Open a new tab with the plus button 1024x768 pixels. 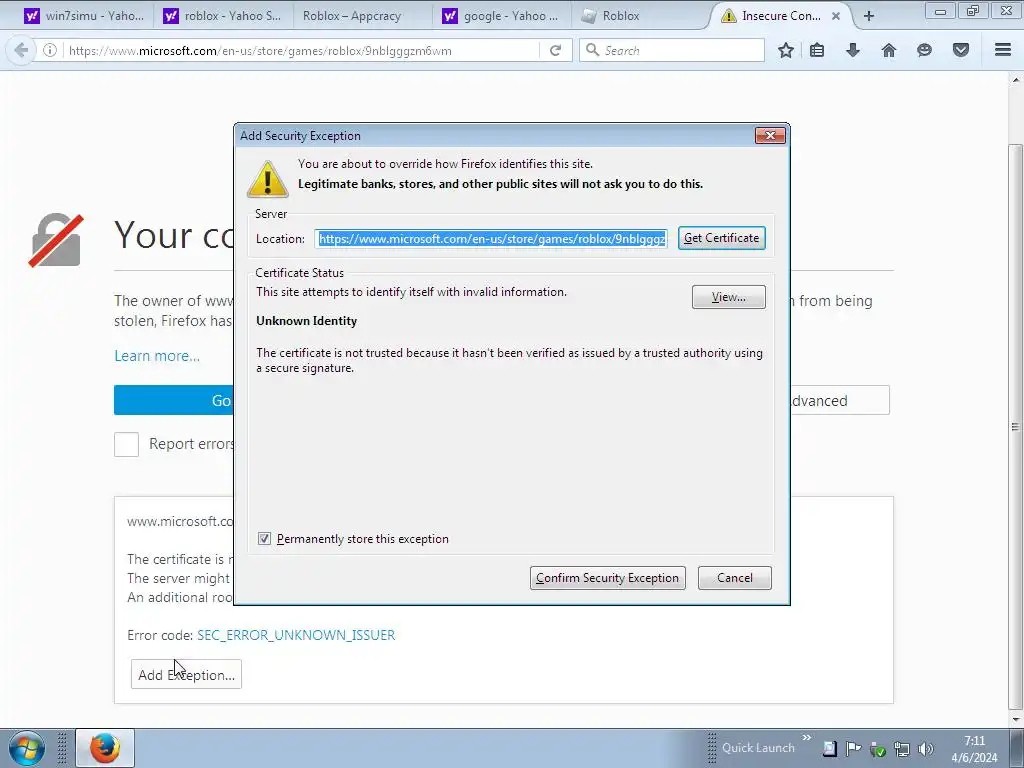coord(869,16)
